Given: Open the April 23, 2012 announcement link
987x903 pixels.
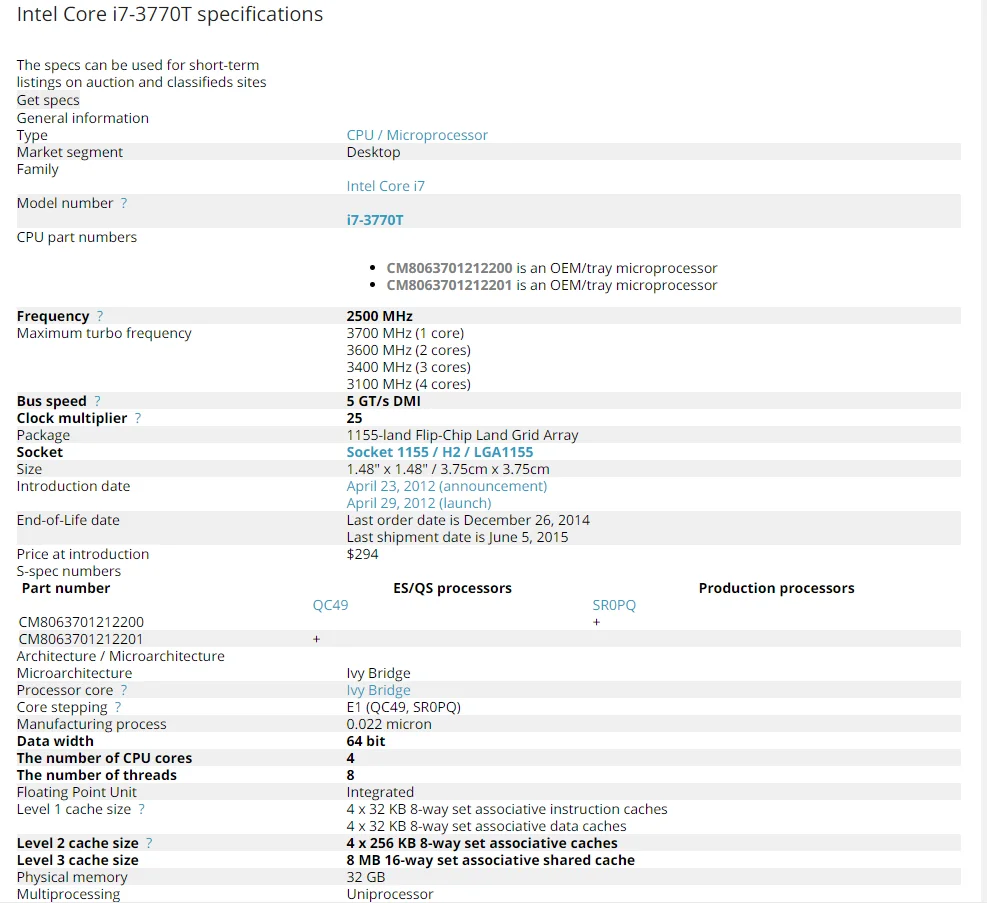Looking at the screenshot, I should point(446,486).
